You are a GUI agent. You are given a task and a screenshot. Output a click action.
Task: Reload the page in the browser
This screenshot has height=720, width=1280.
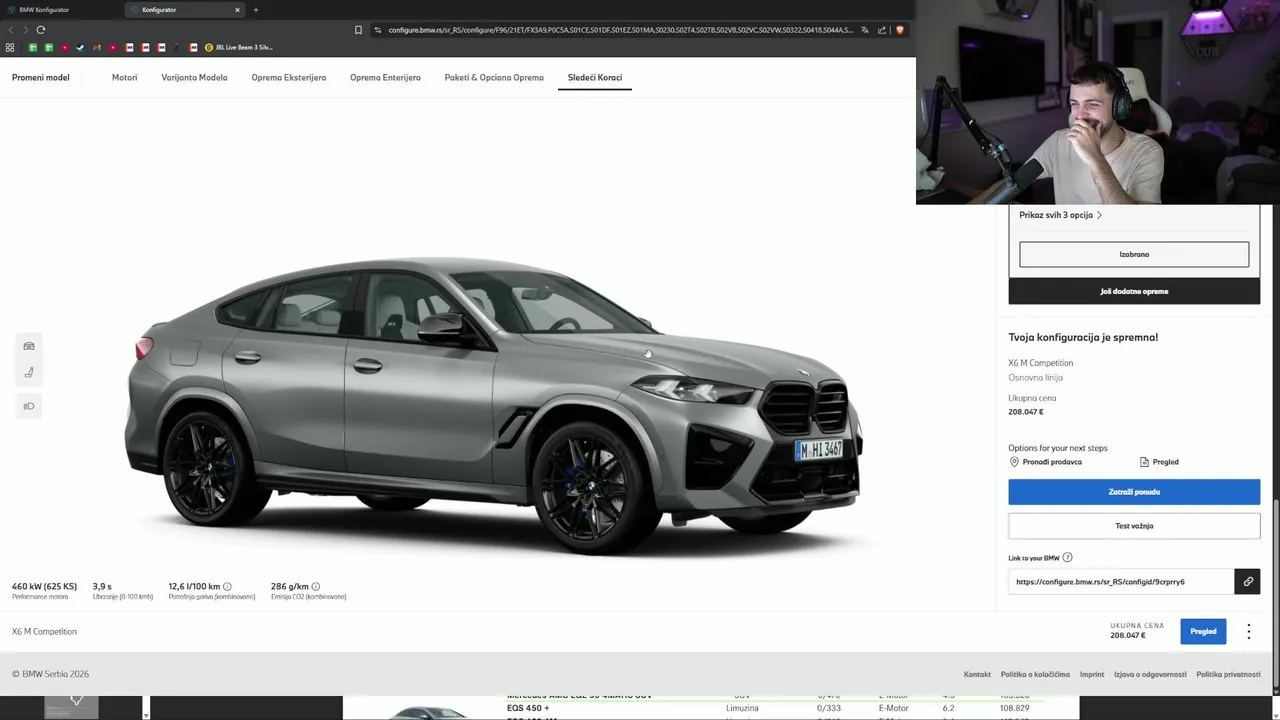pyautogui.click(x=41, y=30)
